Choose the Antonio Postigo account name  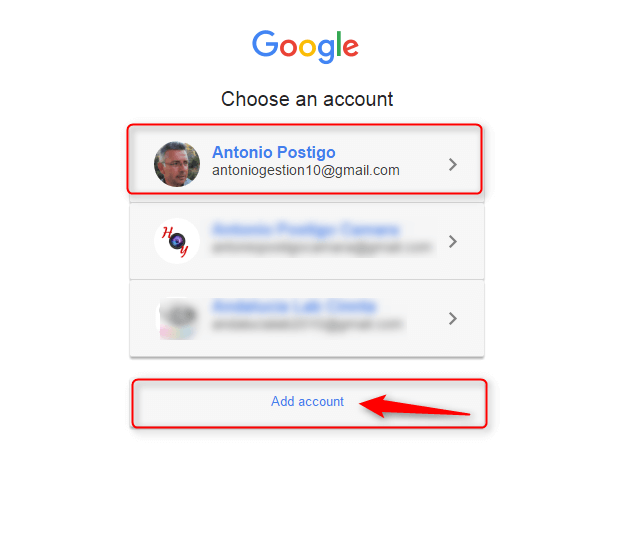point(273,152)
